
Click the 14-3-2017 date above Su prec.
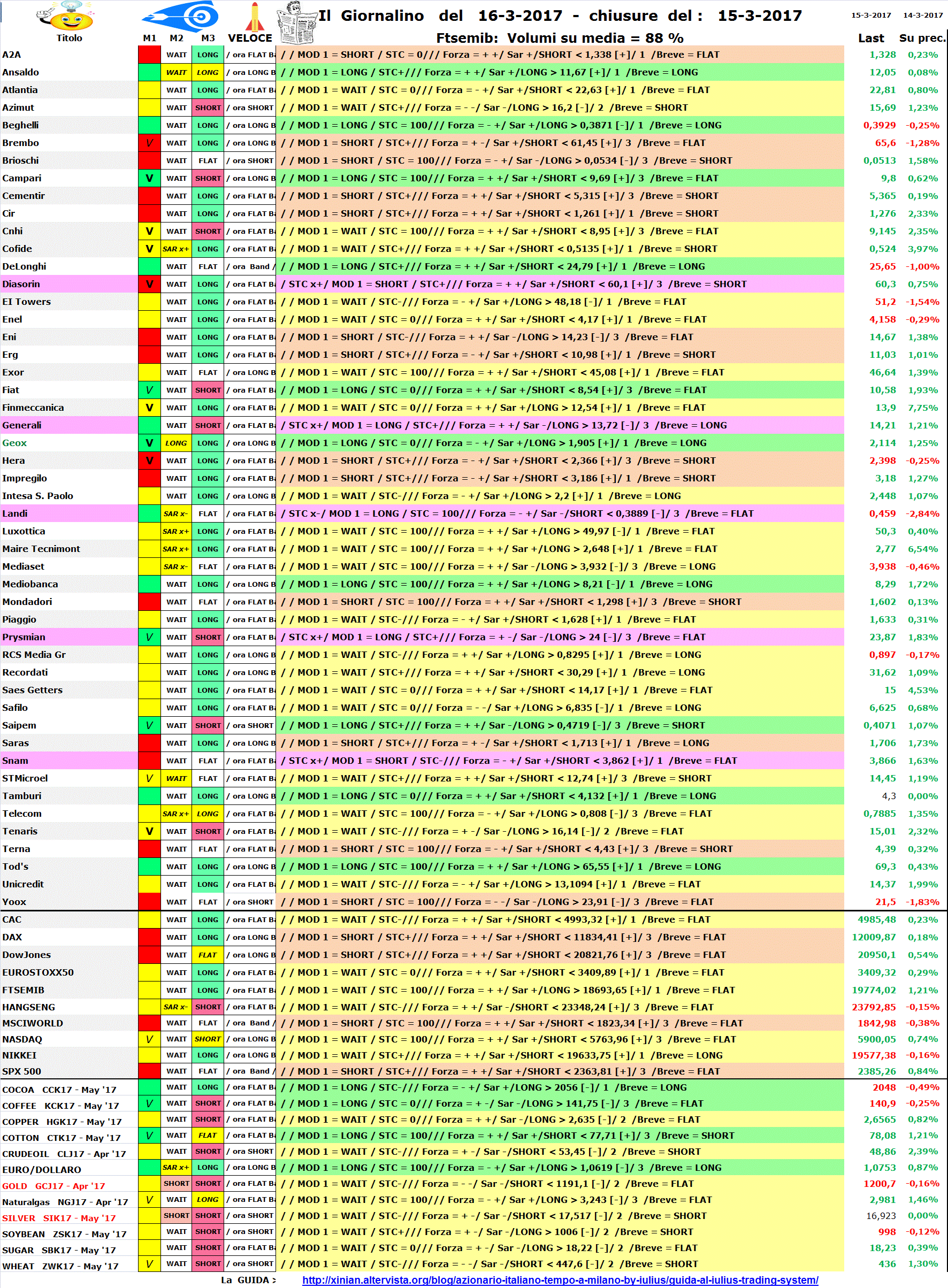click(923, 15)
